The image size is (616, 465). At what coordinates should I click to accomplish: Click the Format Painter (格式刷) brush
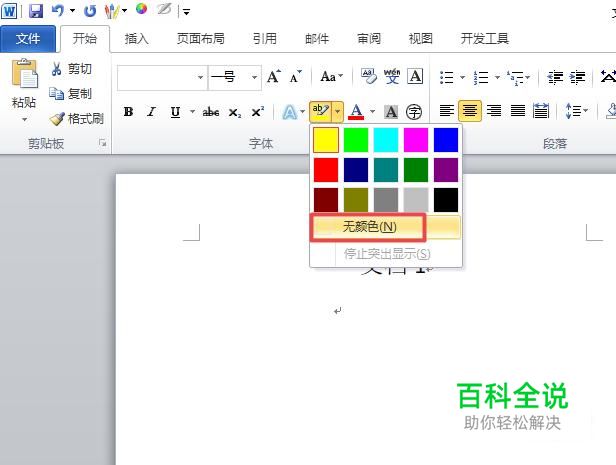(76, 119)
